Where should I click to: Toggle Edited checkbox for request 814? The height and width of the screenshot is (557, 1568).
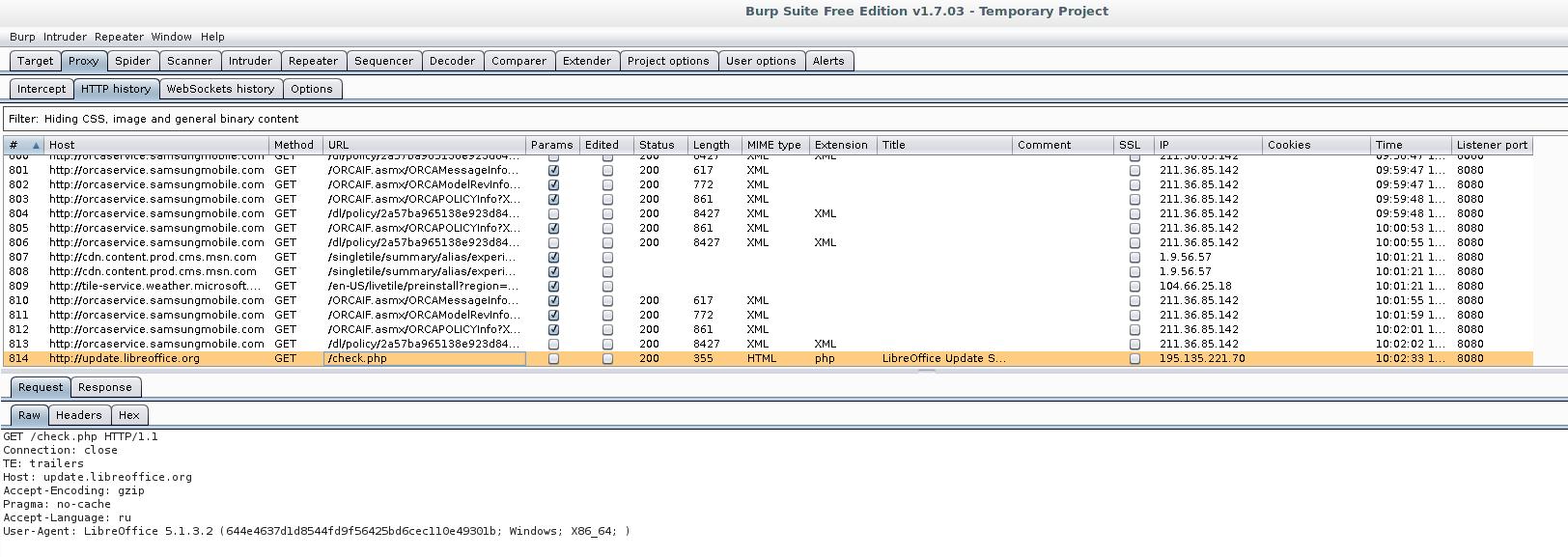607,359
